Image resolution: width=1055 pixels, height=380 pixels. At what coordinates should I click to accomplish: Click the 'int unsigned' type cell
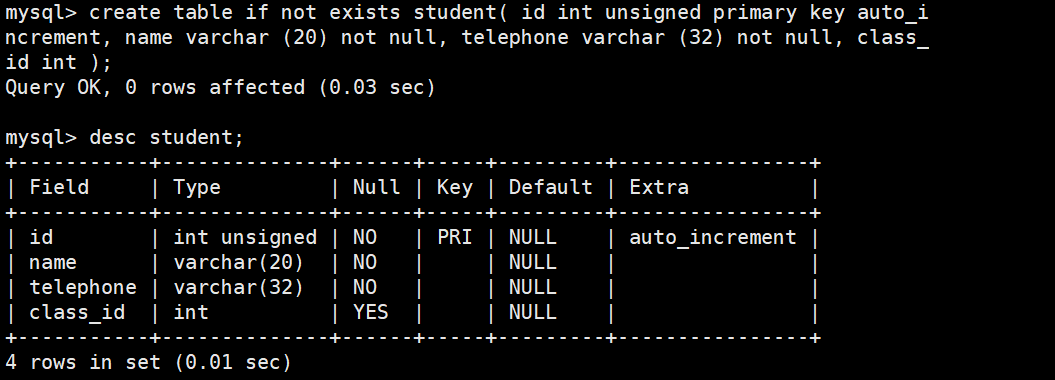click(245, 237)
